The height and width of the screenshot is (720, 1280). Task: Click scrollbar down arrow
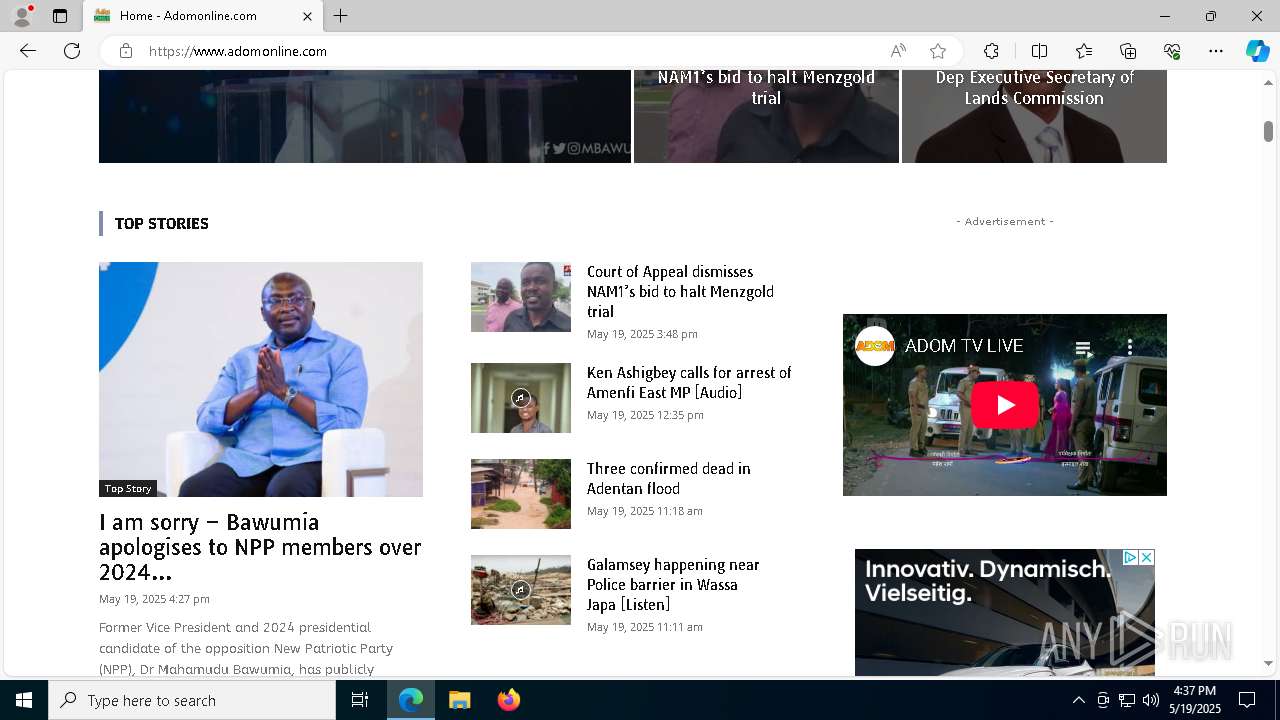pos(1268,663)
